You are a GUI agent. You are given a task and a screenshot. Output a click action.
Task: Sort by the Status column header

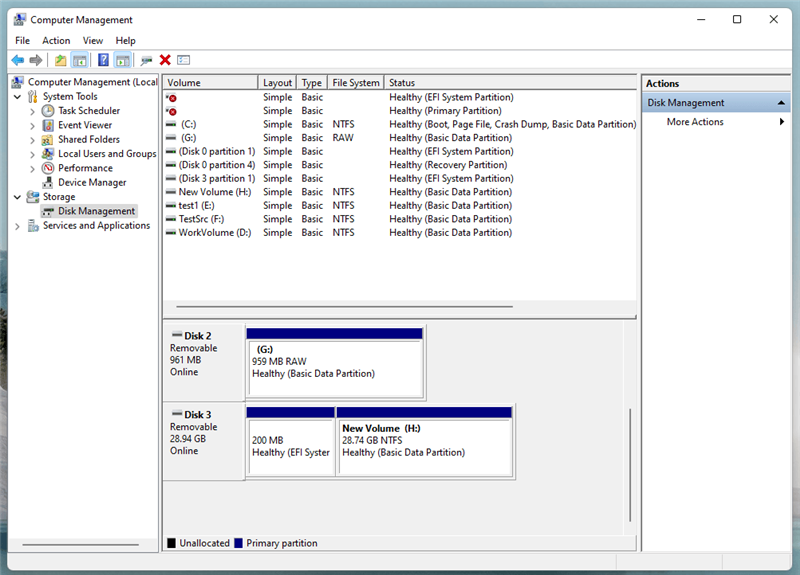(x=510, y=83)
